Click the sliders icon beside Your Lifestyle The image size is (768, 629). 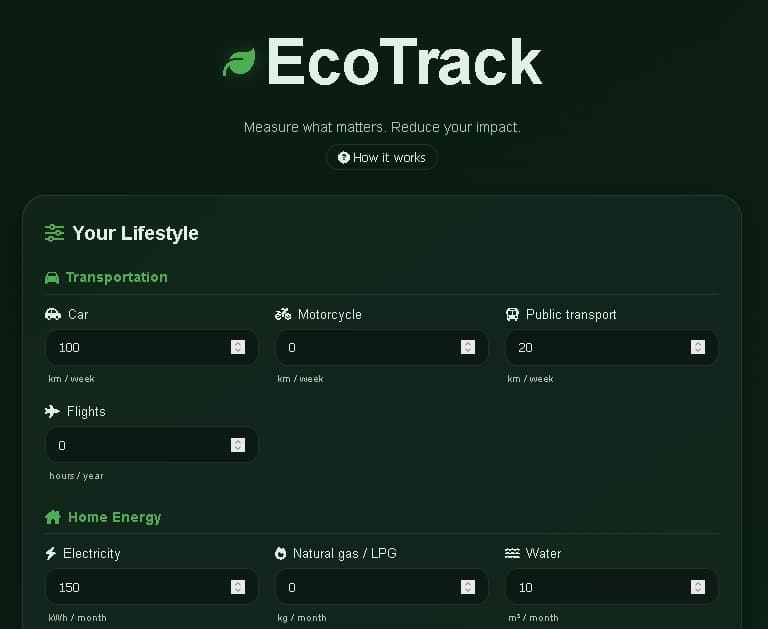tap(54, 233)
